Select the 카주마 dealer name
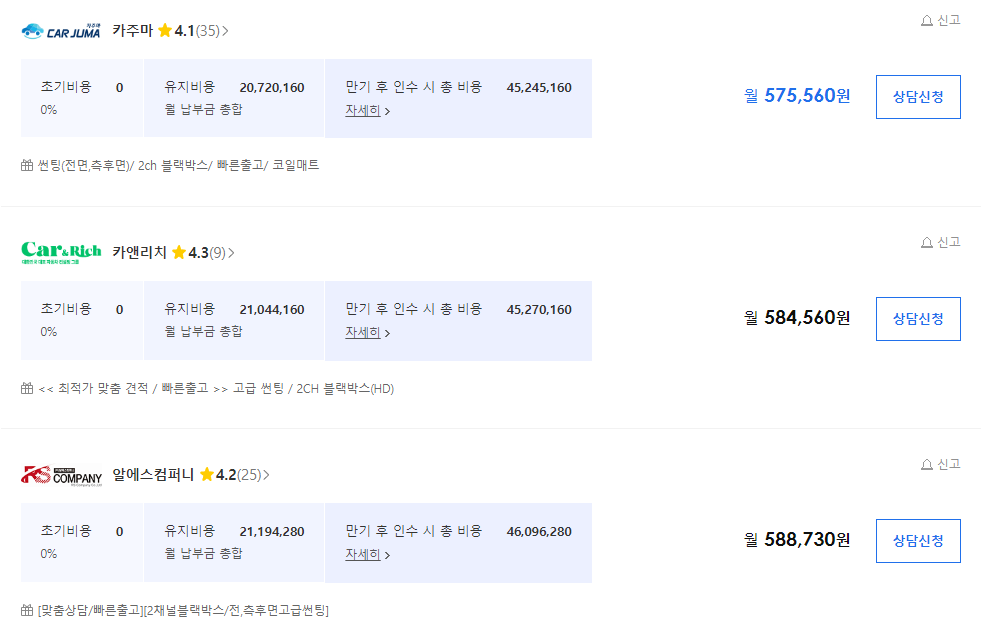Screen dimensions: 1001x637 coord(133,31)
